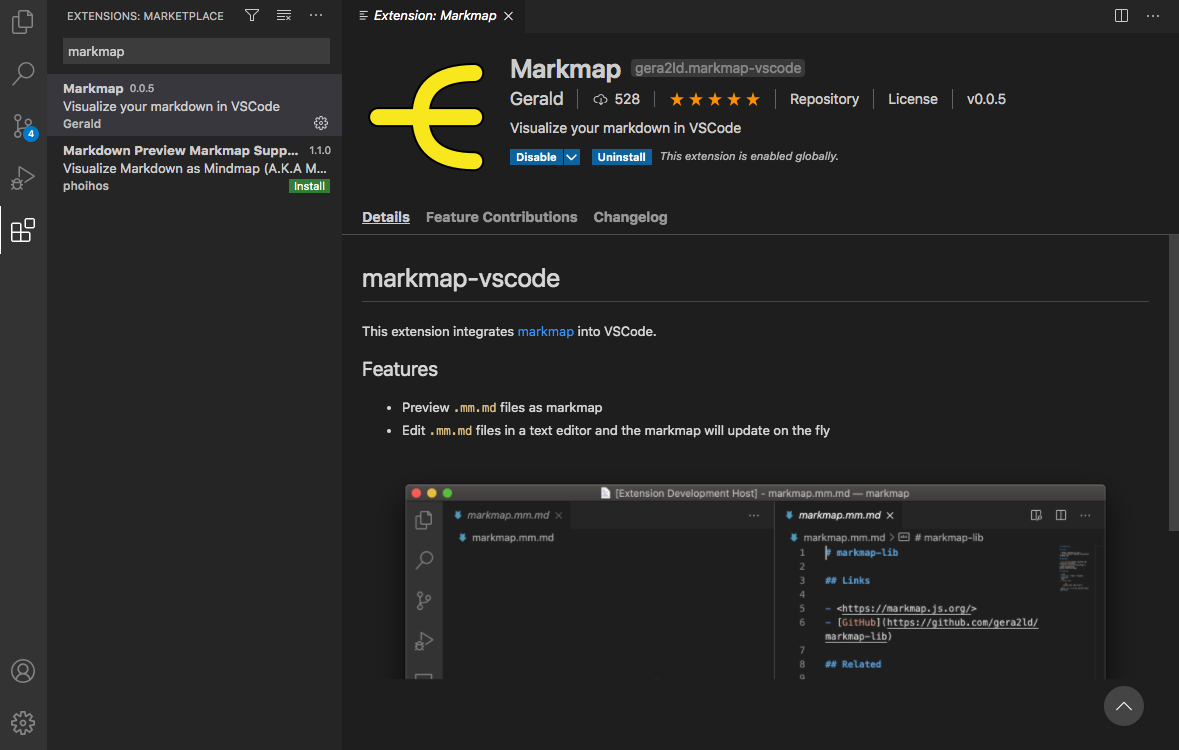Select Markdown Preview Markmap Supp... result

[194, 168]
